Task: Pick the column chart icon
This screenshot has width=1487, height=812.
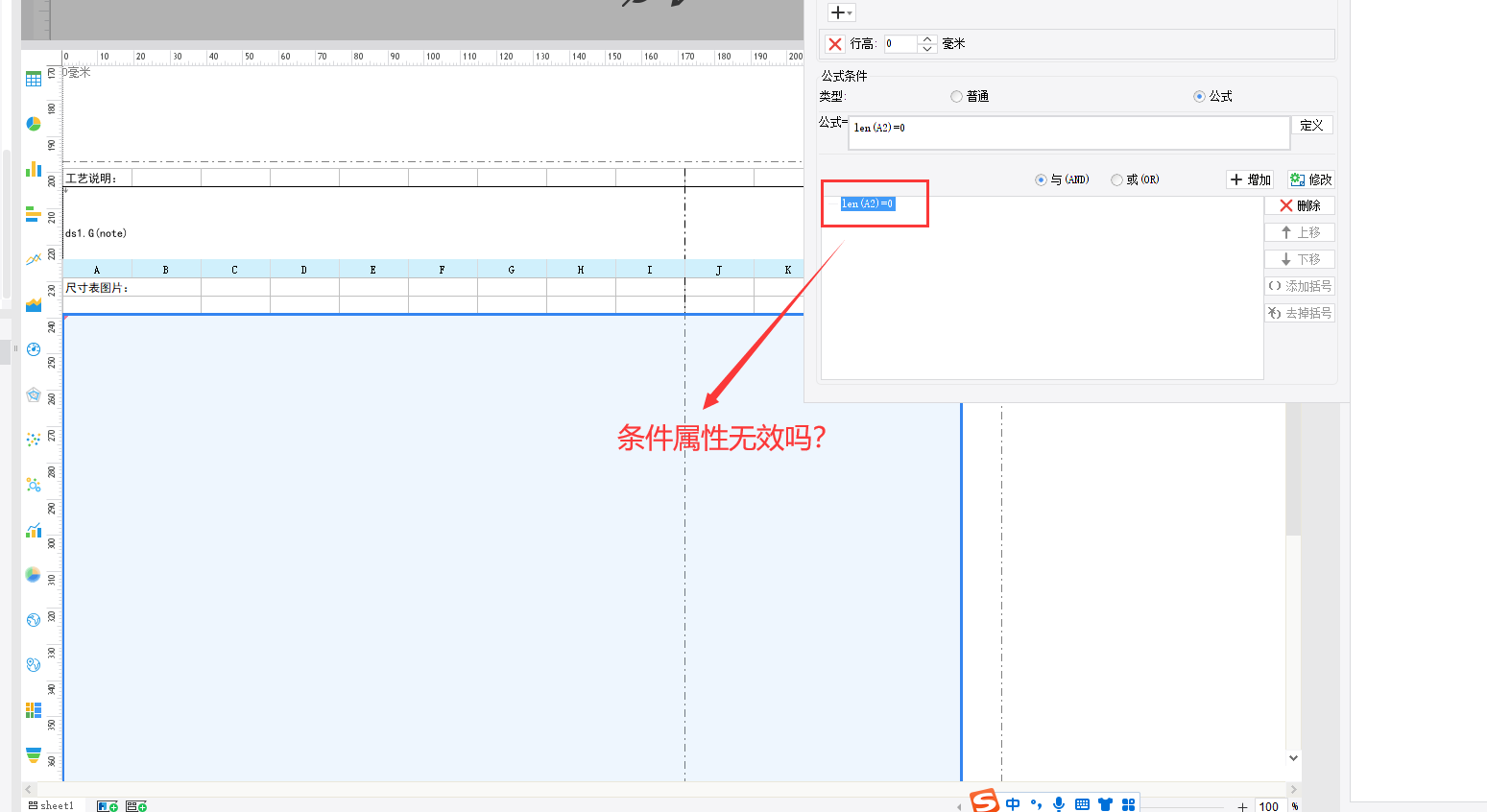Action: [x=34, y=169]
